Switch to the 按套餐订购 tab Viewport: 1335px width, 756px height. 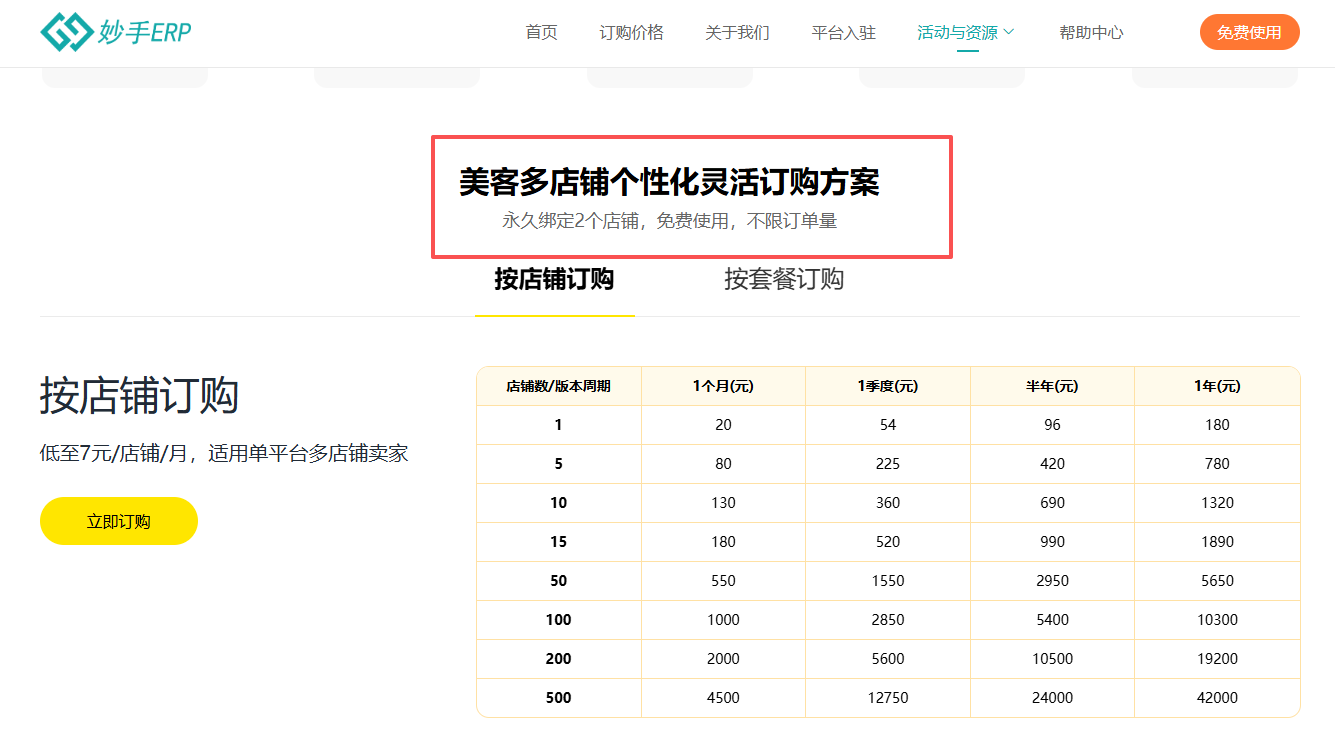coord(783,281)
